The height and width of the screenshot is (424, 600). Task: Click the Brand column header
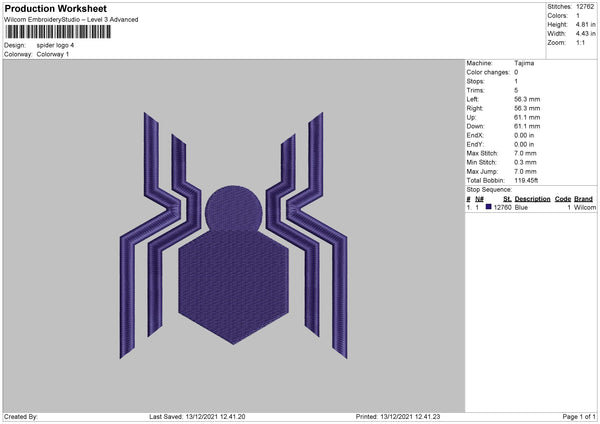pos(584,199)
